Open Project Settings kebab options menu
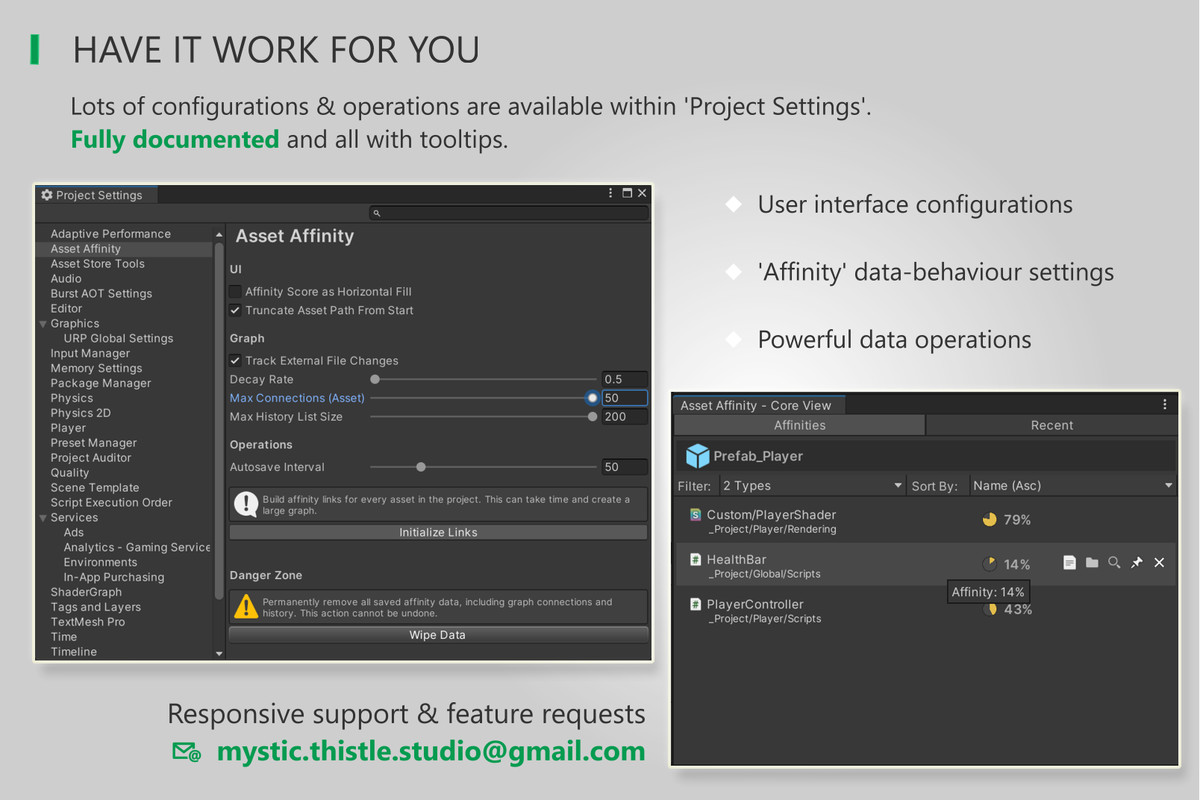This screenshot has width=1200, height=800. pyautogui.click(x=610, y=193)
